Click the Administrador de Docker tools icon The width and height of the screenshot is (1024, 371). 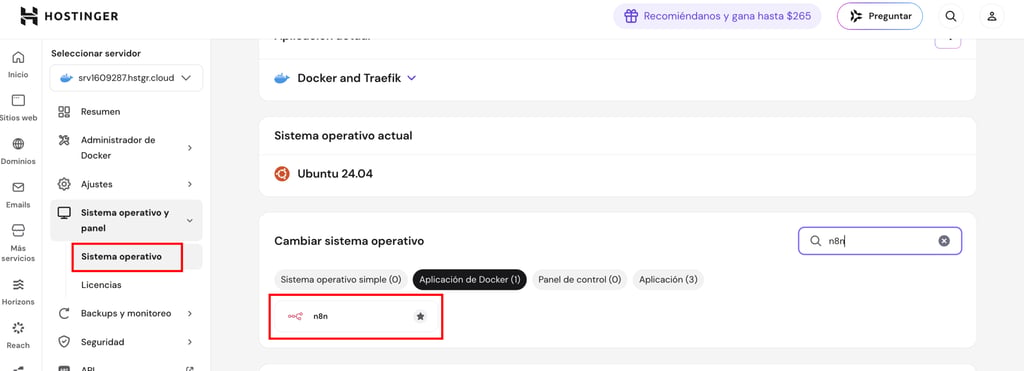(64, 140)
